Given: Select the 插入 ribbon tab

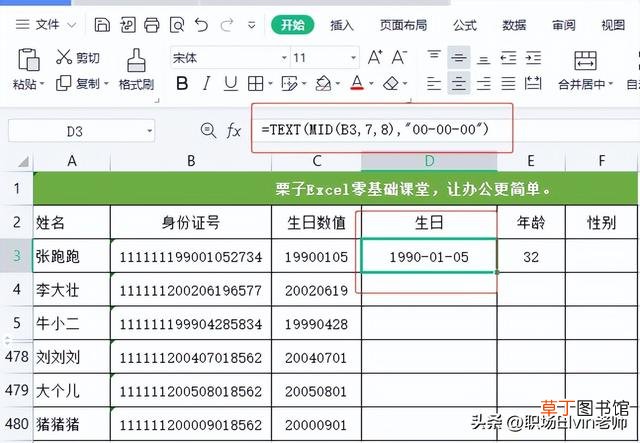Looking at the screenshot, I should [x=342, y=25].
